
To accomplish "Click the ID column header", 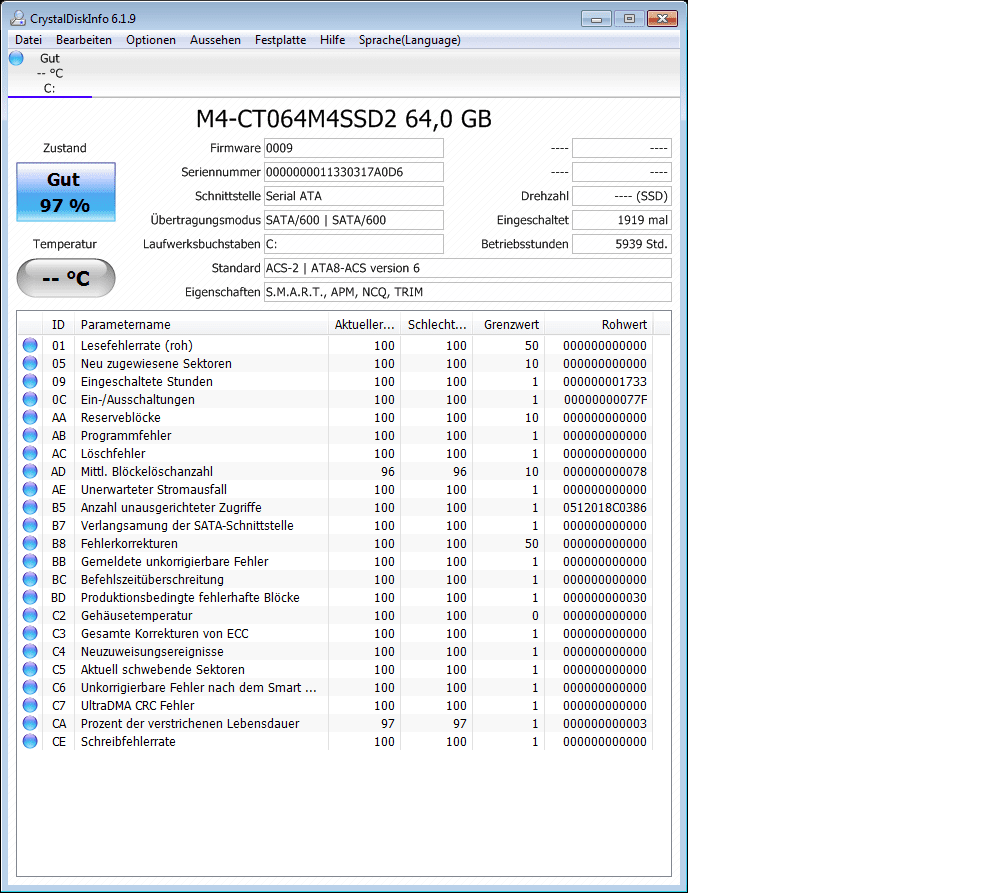I will (58, 325).
